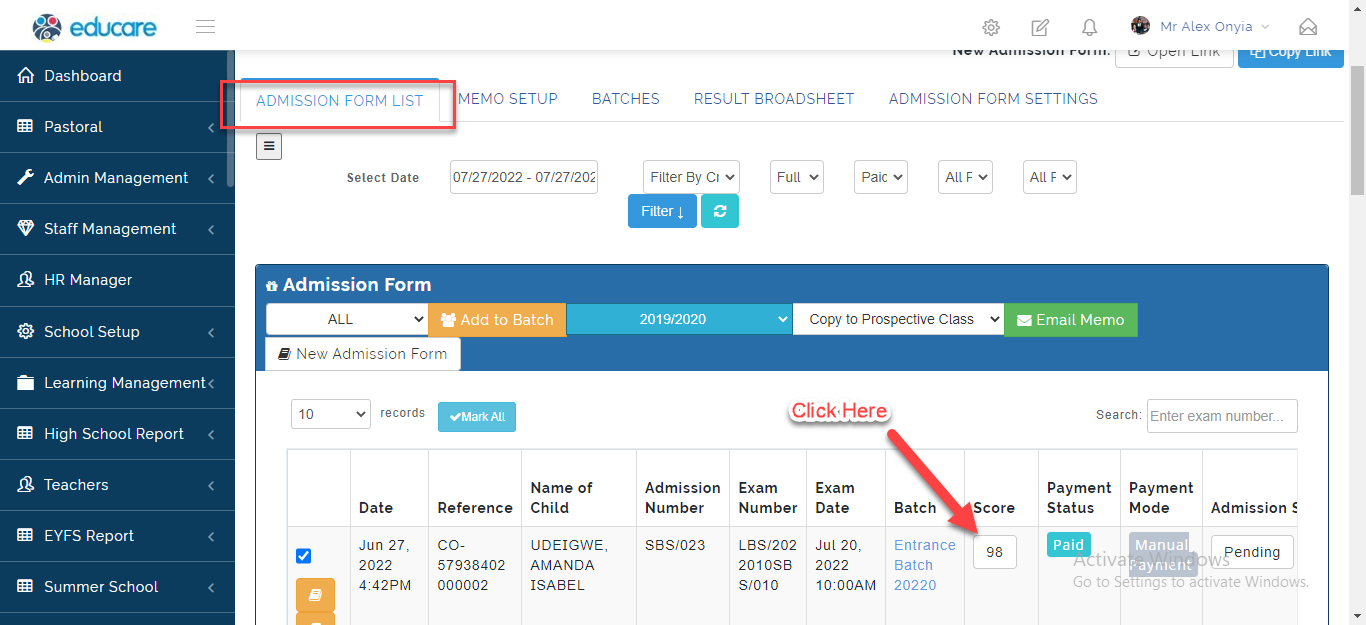Click the Pending admission status button
Viewport: 1366px width, 625px height.
click(1252, 552)
